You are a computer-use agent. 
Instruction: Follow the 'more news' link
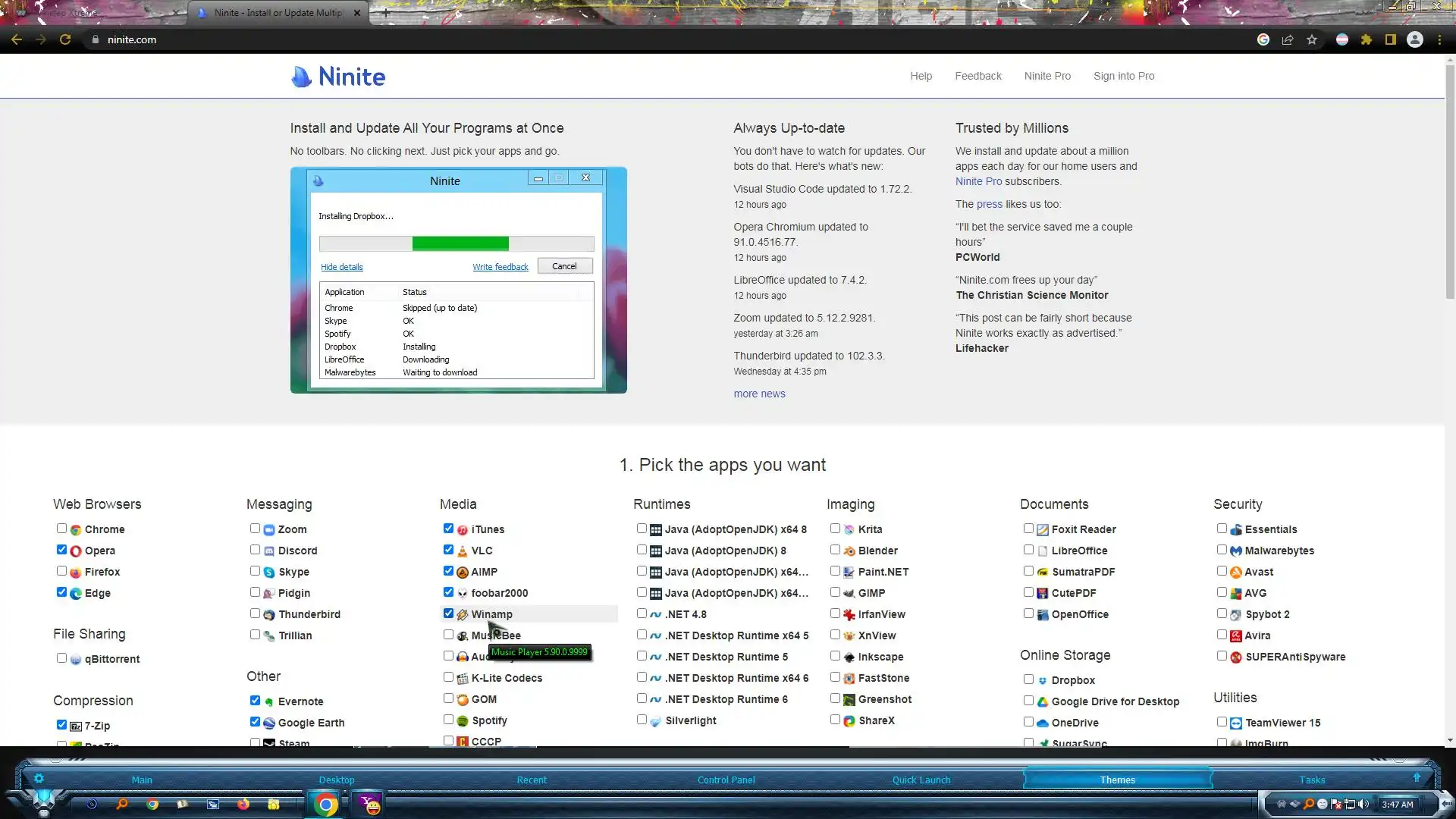point(759,394)
